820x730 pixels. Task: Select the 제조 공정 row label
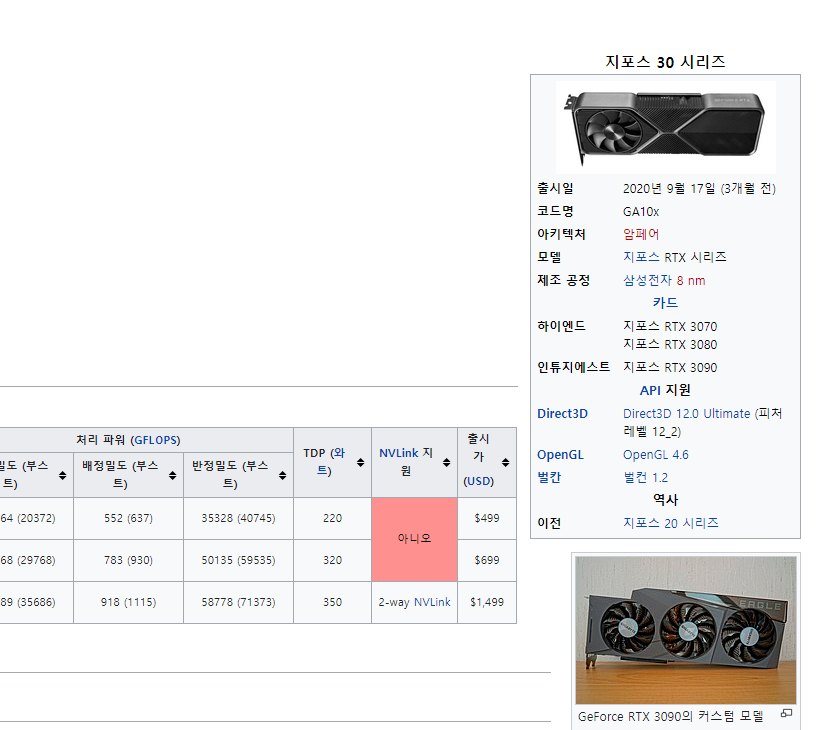pos(563,280)
